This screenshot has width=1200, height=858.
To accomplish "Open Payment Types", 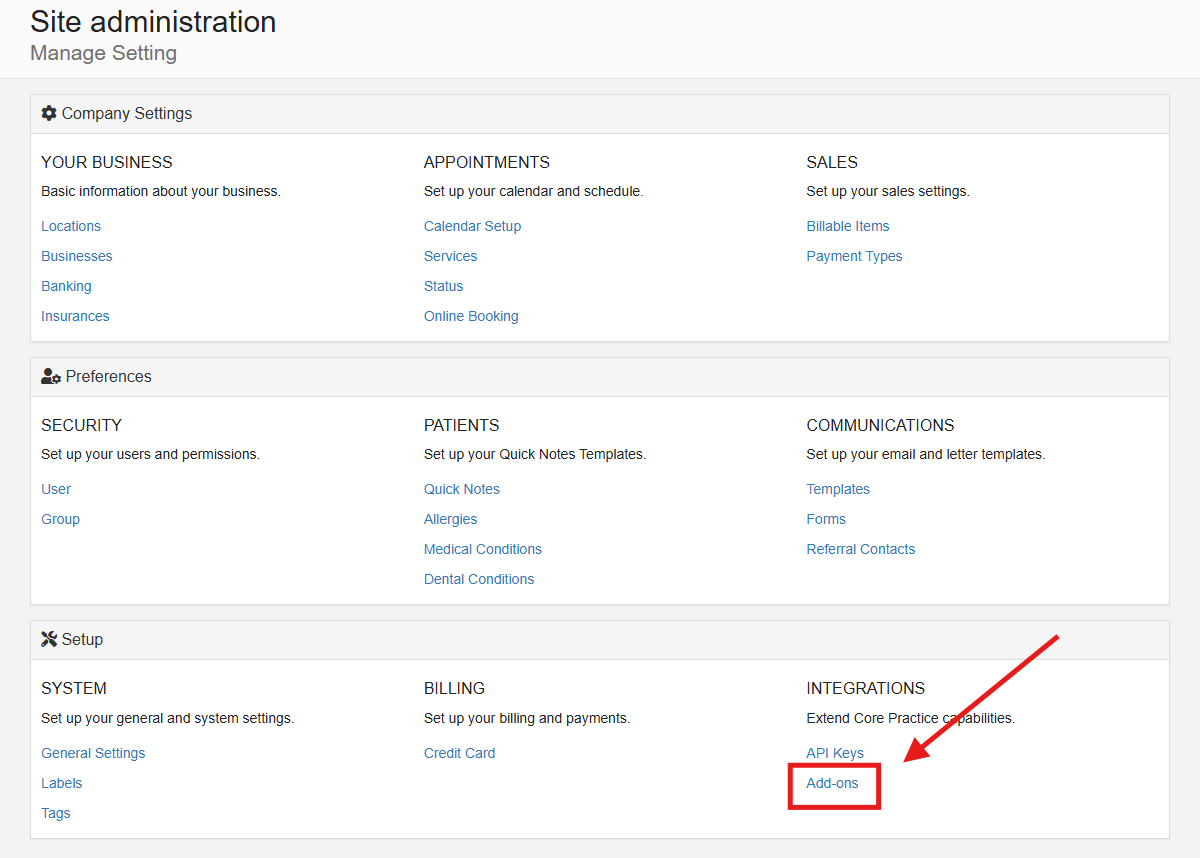I will pyautogui.click(x=854, y=256).
